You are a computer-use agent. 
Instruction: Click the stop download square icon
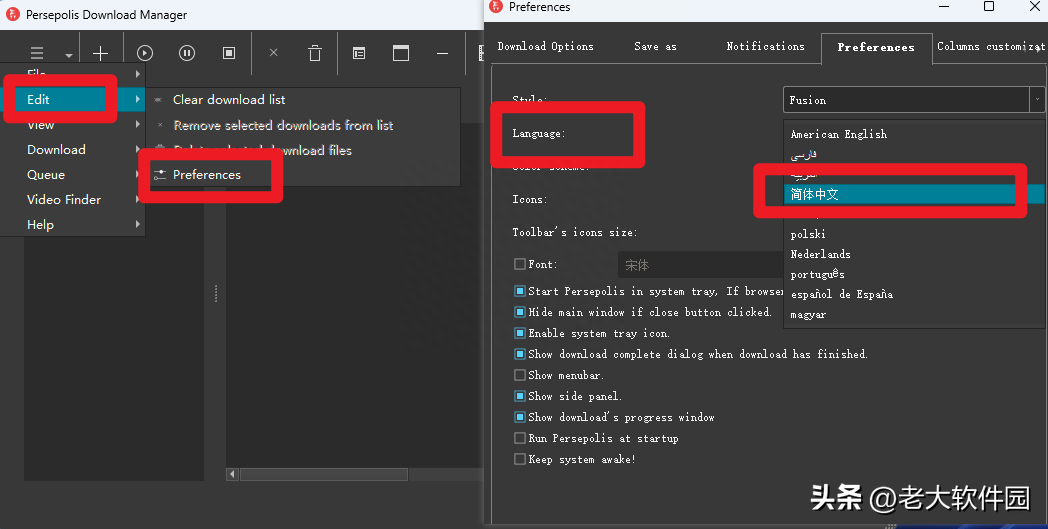pyautogui.click(x=229, y=53)
